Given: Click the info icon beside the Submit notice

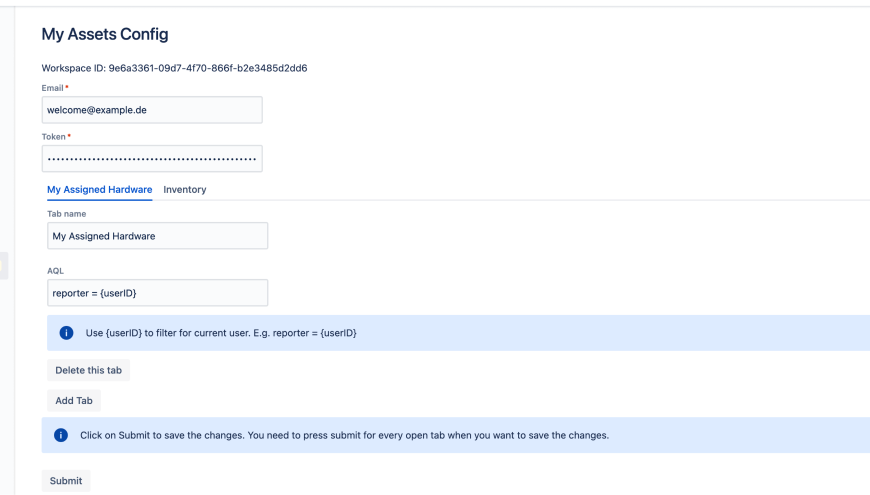Looking at the screenshot, I should pyautogui.click(x=61, y=435).
